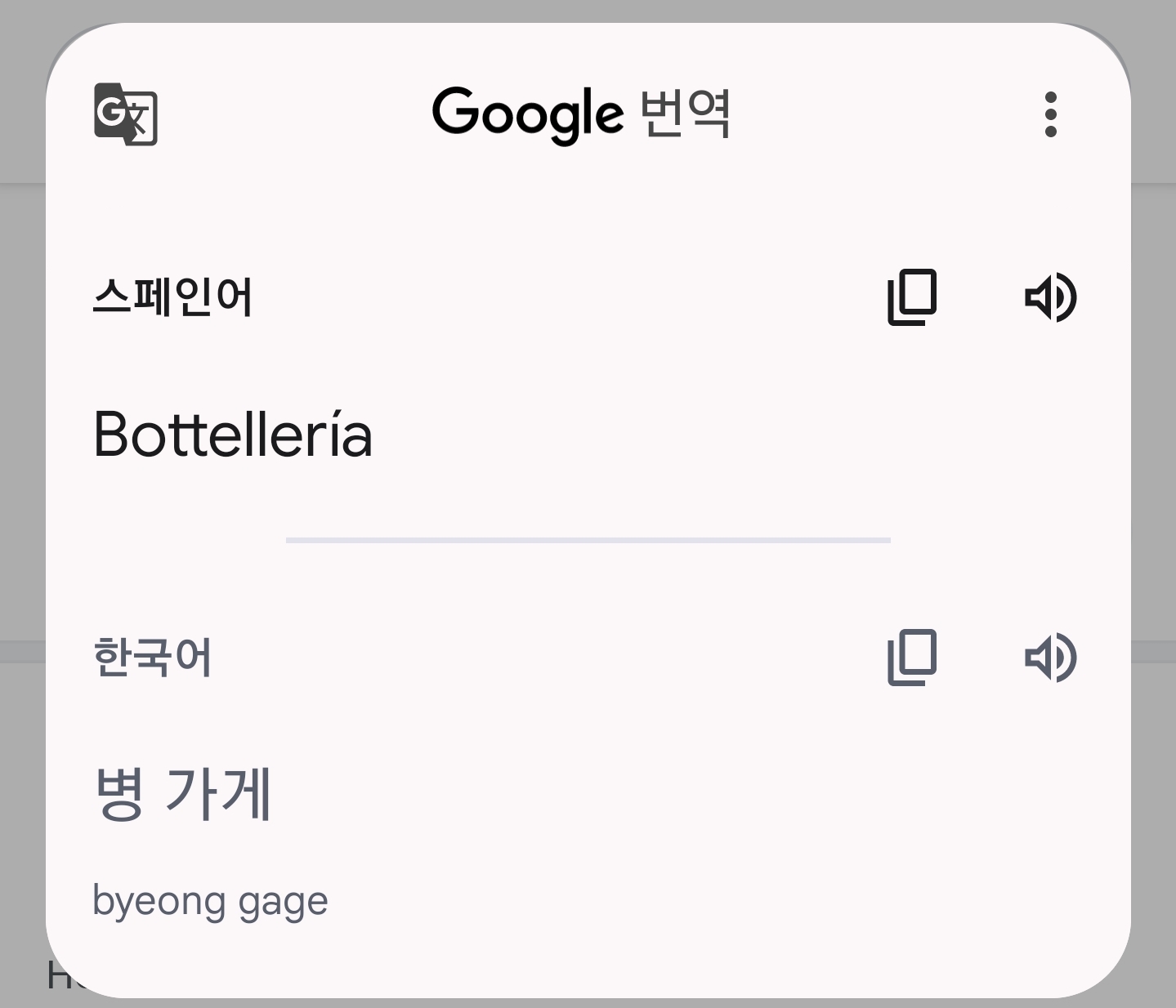This screenshot has width=1176, height=1008.
Task: Click the word 가게 in the translation
Action: (x=218, y=792)
